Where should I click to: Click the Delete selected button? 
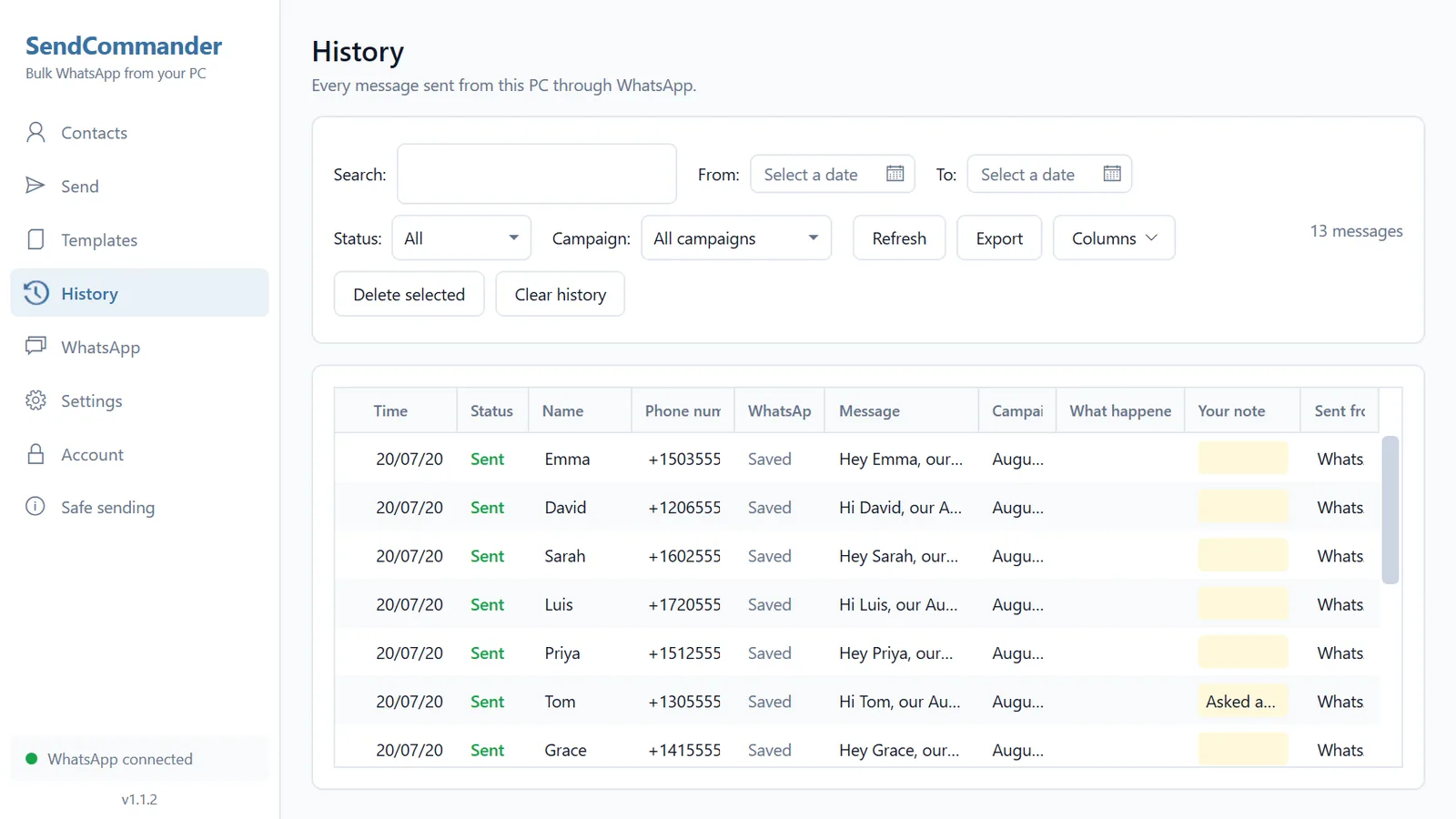tap(409, 294)
